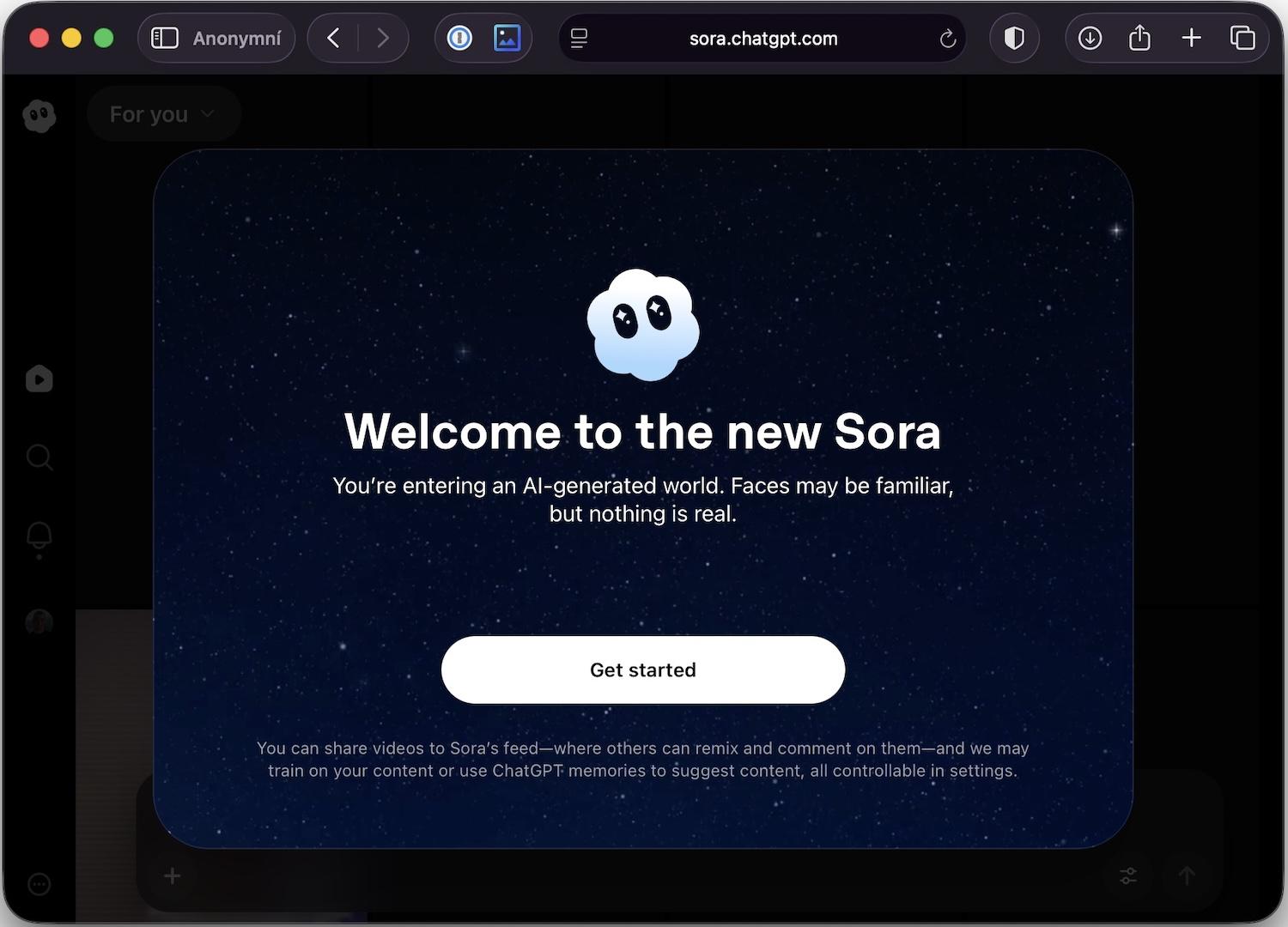Click the plus attach button in composer
The width and height of the screenshot is (1288, 927).
point(173,875)
